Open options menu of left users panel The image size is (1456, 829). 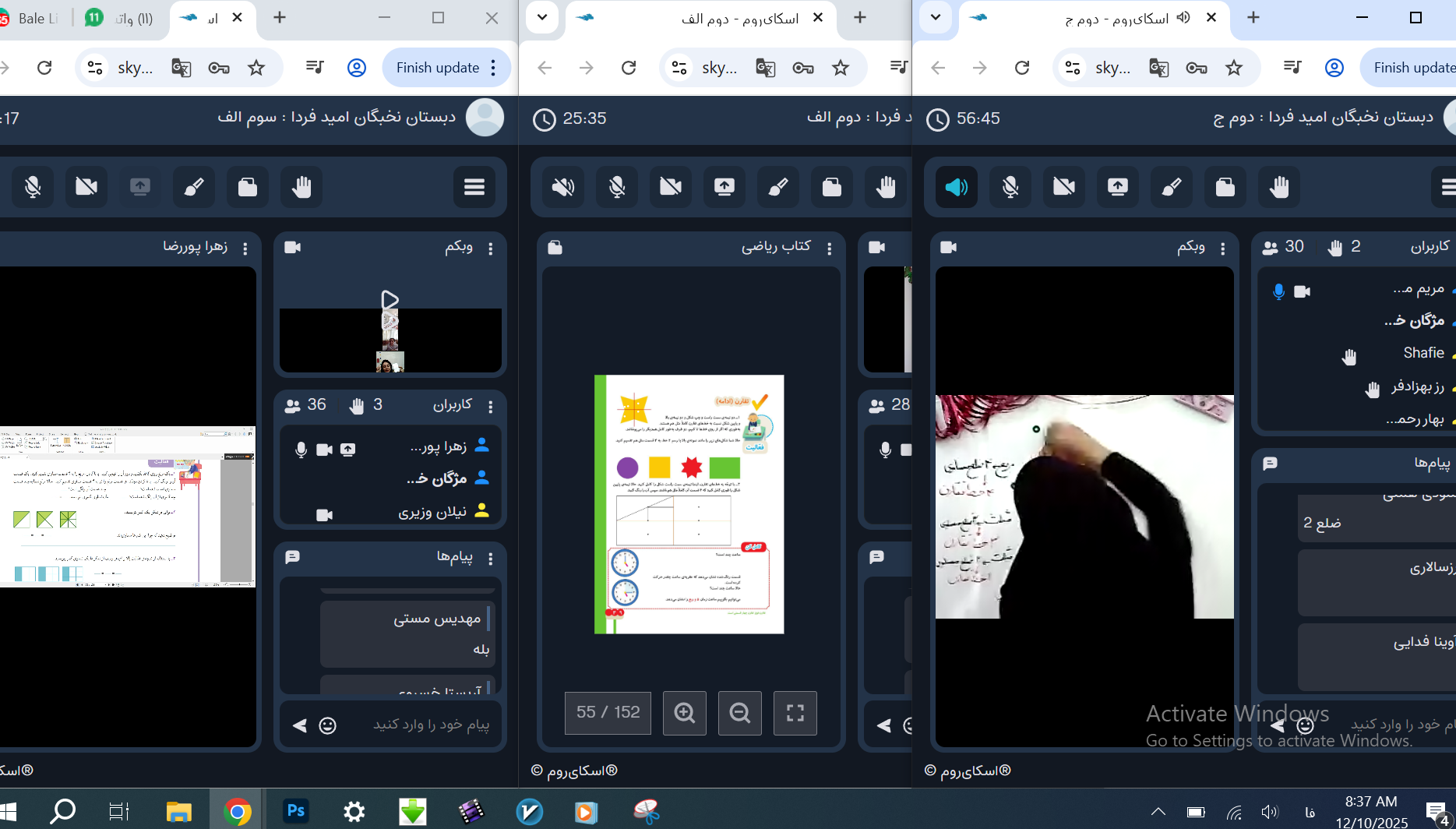tap(490, 407)
